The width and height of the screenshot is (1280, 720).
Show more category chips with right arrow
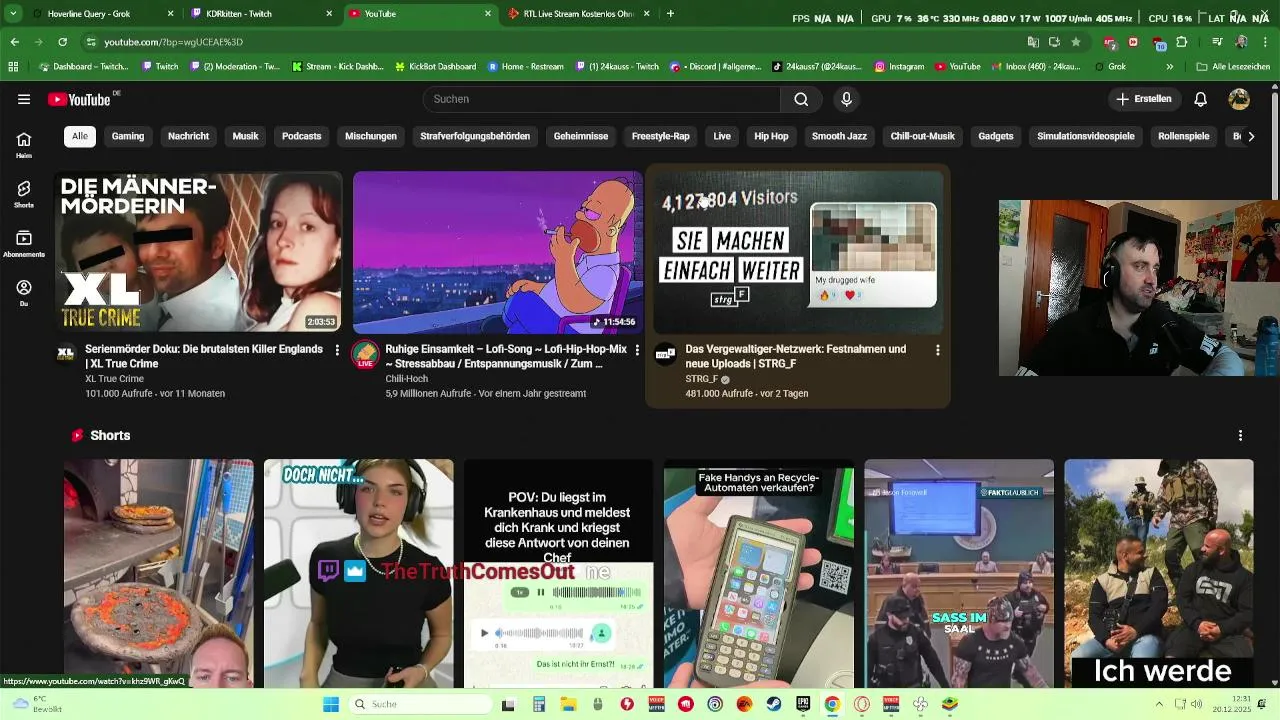click(1250, 136)
